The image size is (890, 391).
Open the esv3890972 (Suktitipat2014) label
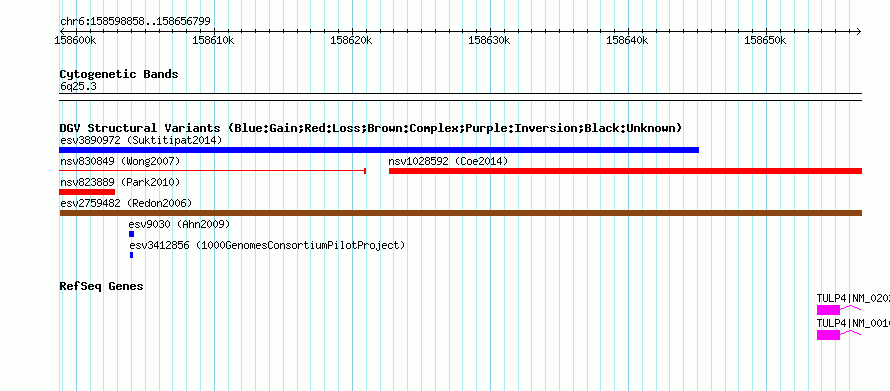pyautogui.click(x=141, y=140)
